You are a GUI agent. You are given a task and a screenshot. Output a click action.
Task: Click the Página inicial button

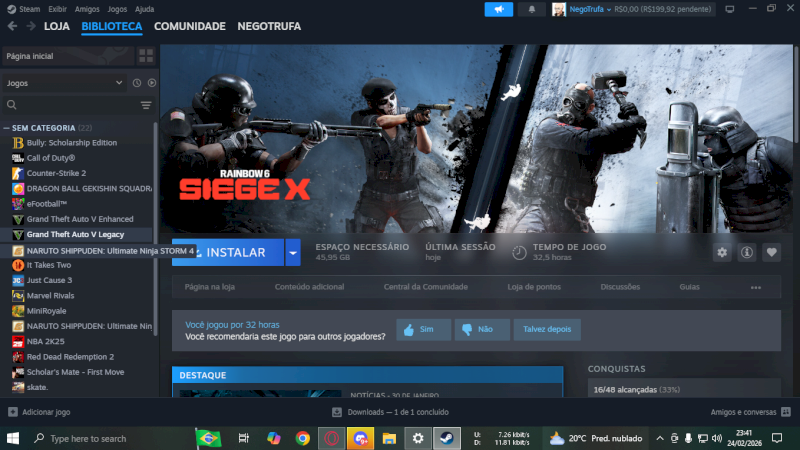click(x=68, y=56)
